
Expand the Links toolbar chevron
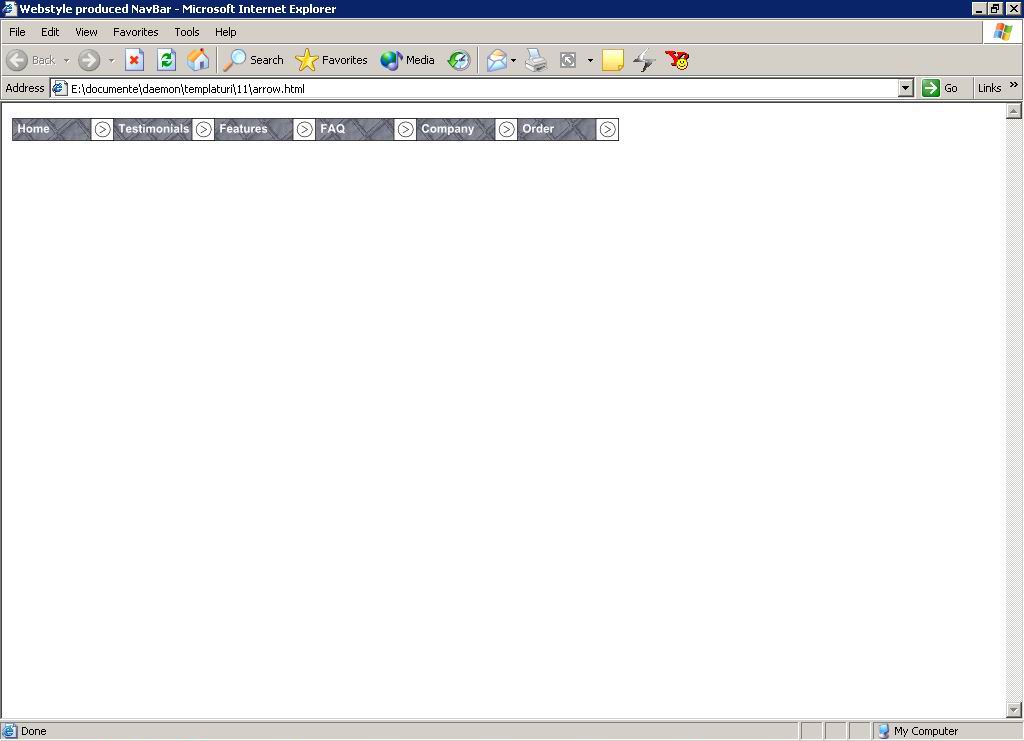1013,86
